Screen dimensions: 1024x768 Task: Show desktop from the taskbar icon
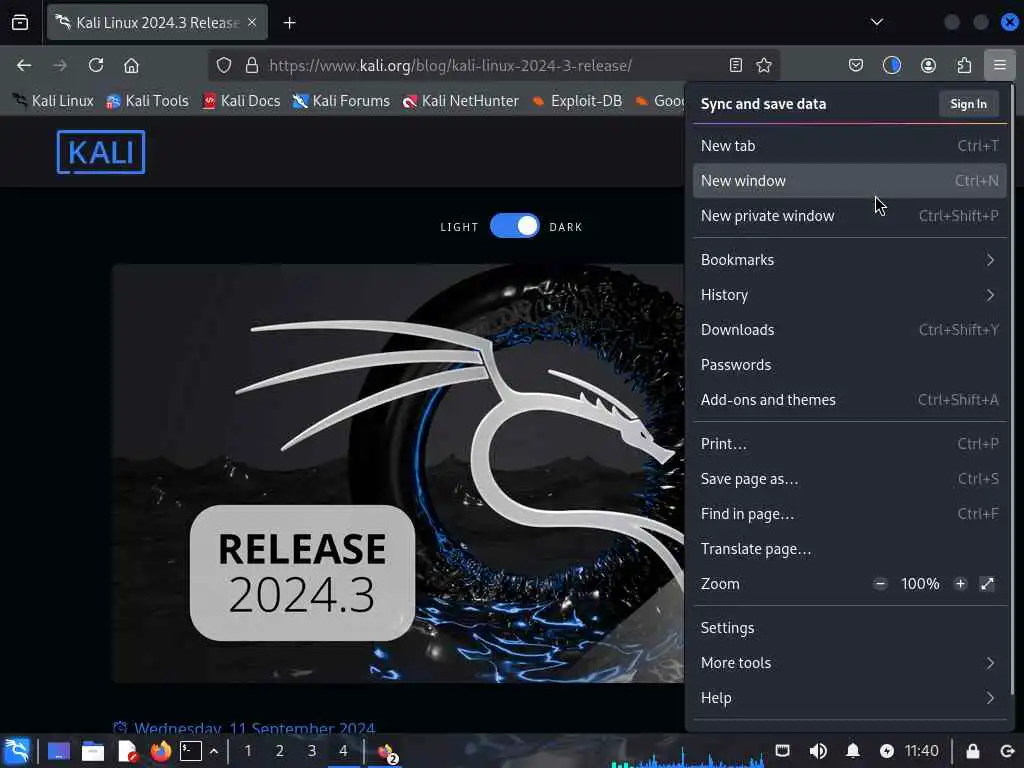(x=59, y=752)
